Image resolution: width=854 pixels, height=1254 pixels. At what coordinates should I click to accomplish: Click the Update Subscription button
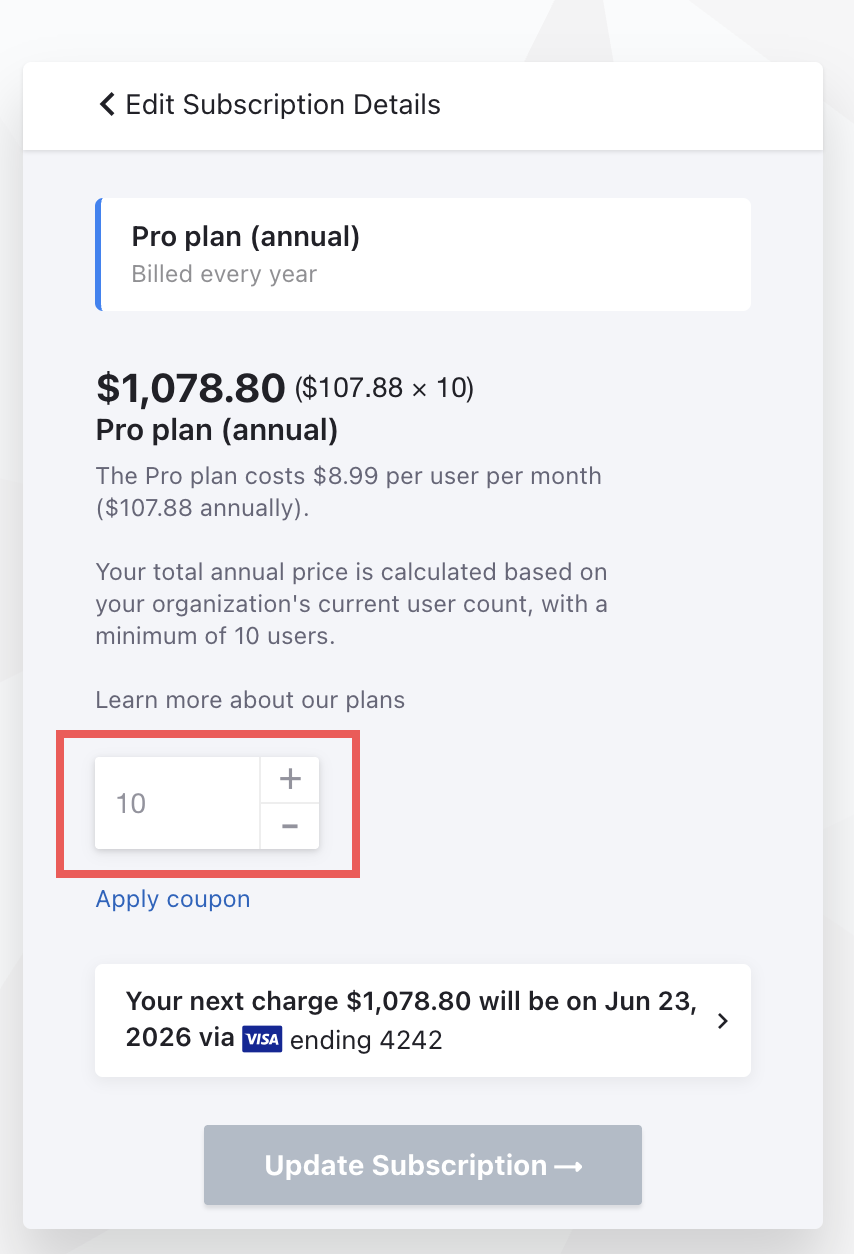point(423,1165)
